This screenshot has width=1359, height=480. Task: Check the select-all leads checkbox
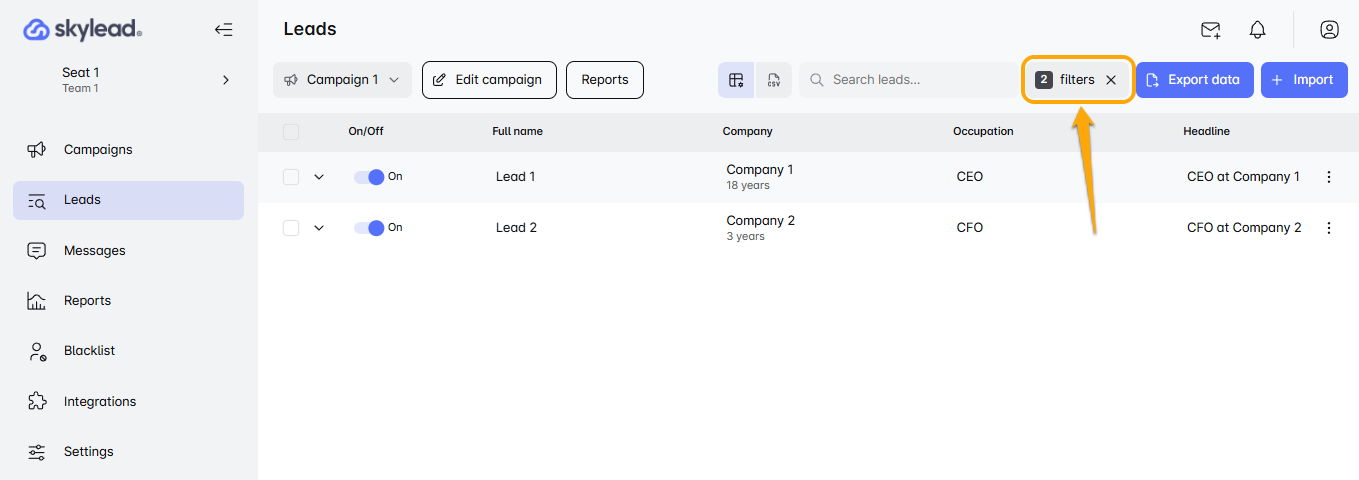point(291,132)
